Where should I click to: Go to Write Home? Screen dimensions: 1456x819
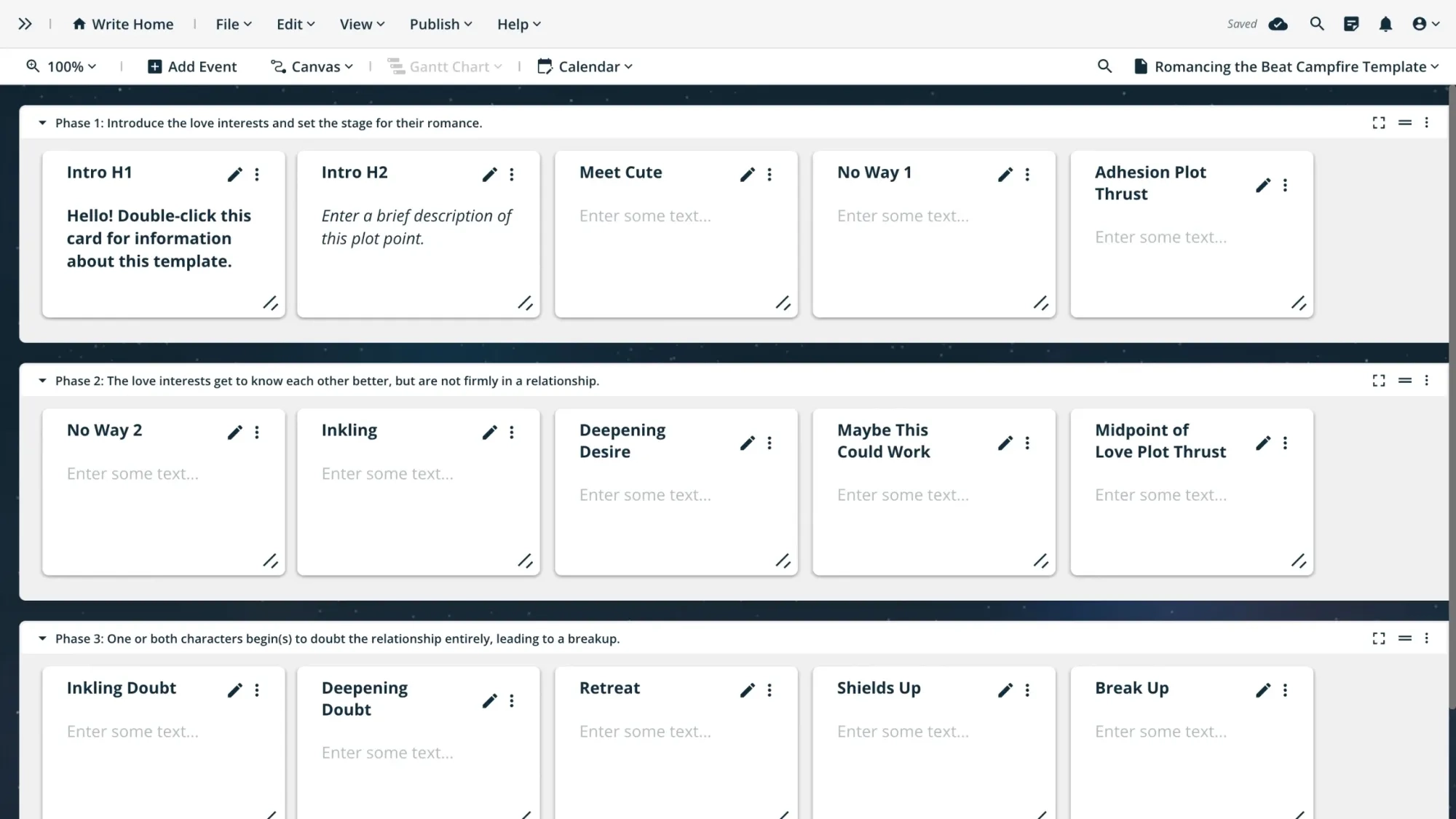[123, 24]
